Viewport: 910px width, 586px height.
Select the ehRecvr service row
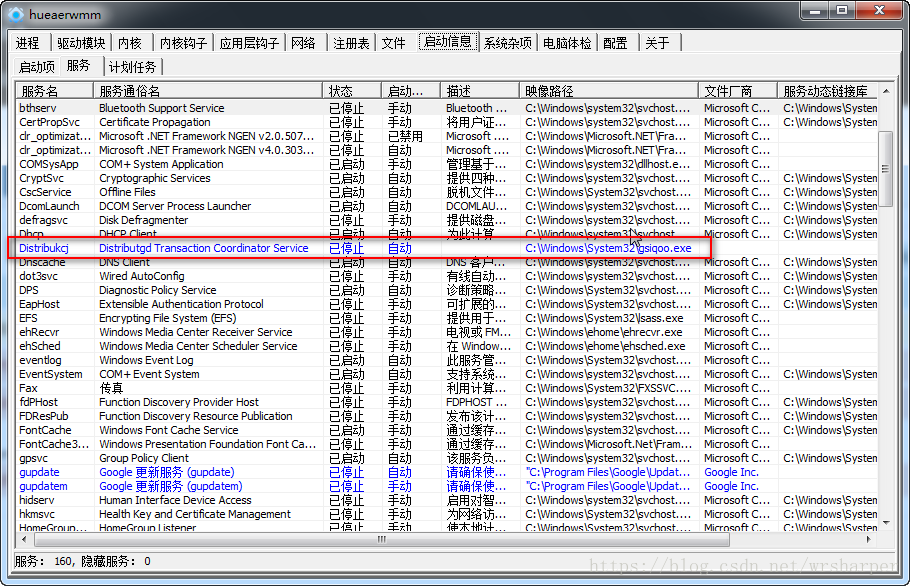tap(447, 332)
